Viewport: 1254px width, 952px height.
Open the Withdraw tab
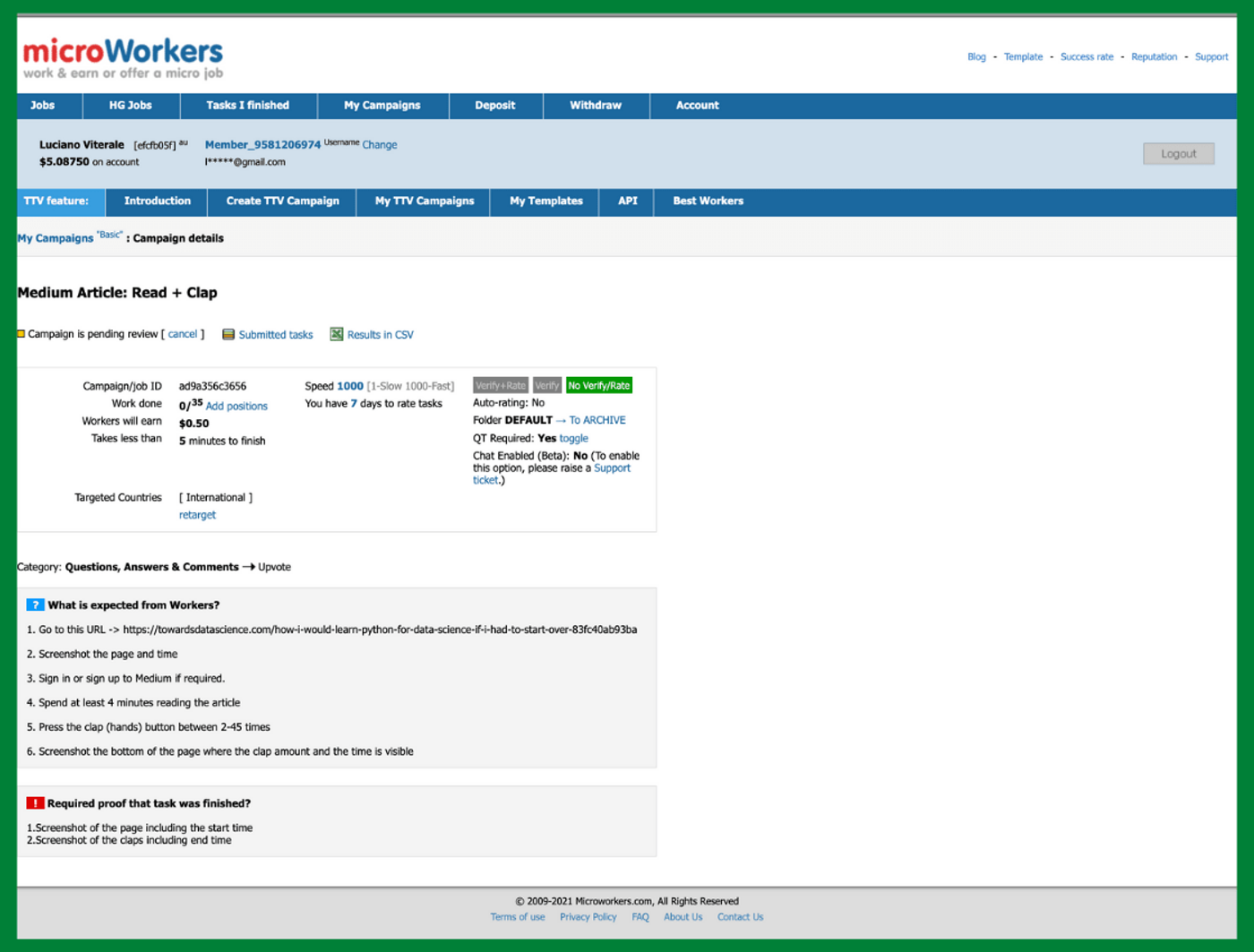click(596, 106)
